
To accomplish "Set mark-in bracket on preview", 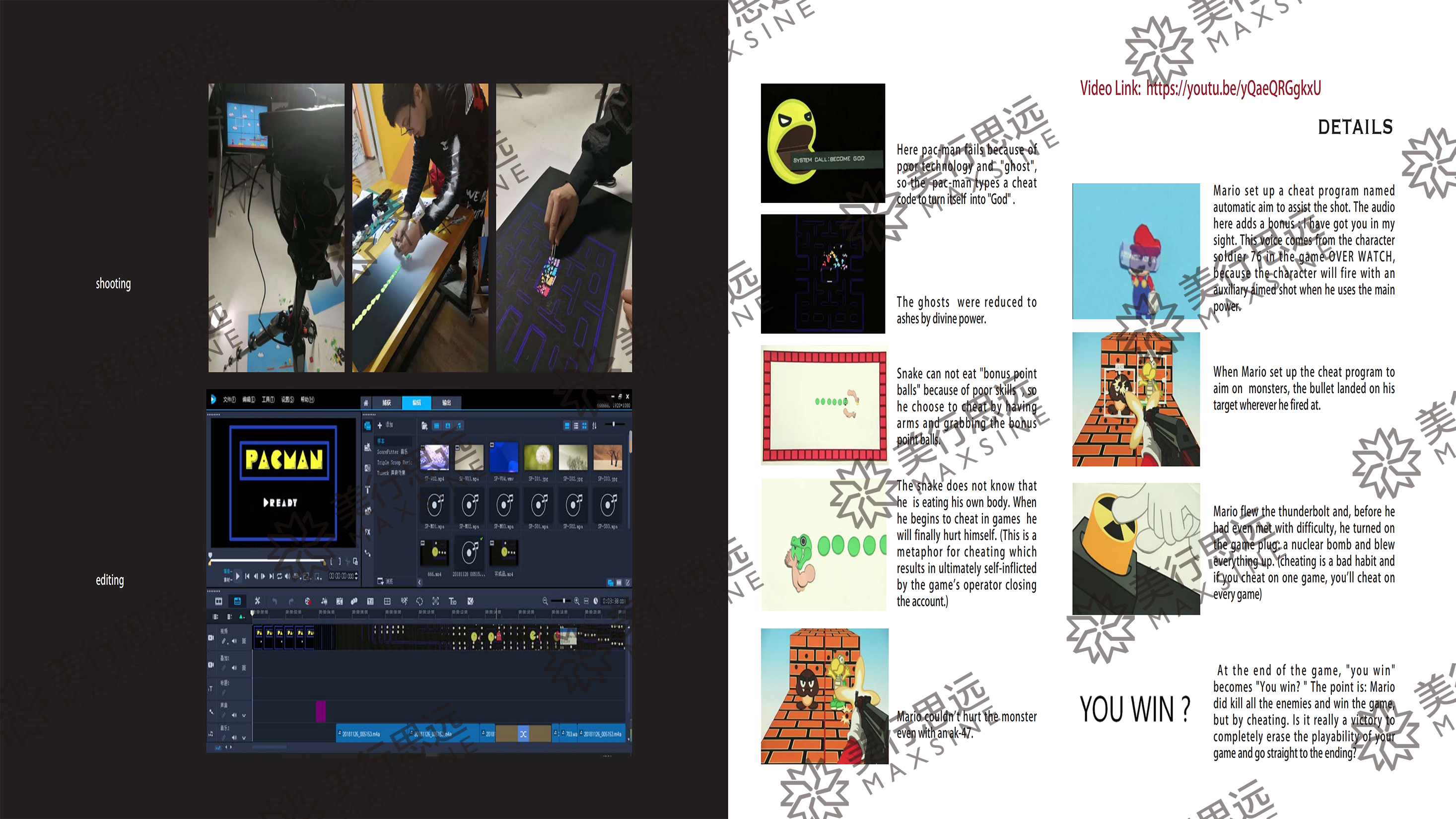I will [x=331, y=561].
